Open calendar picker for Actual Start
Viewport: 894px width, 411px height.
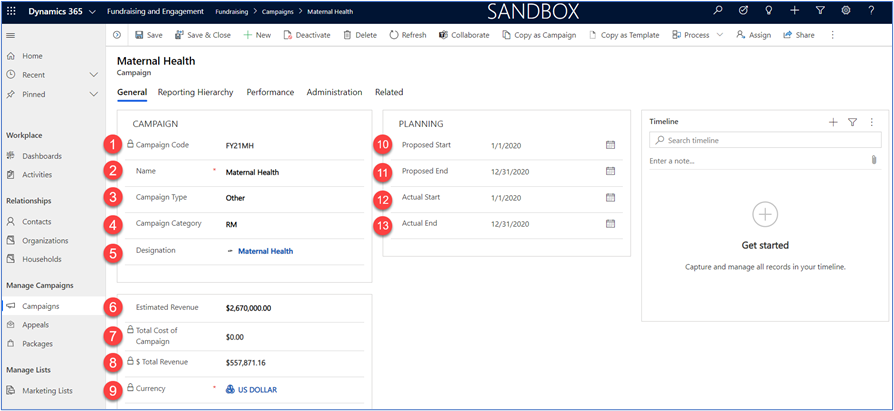point(610,197)
